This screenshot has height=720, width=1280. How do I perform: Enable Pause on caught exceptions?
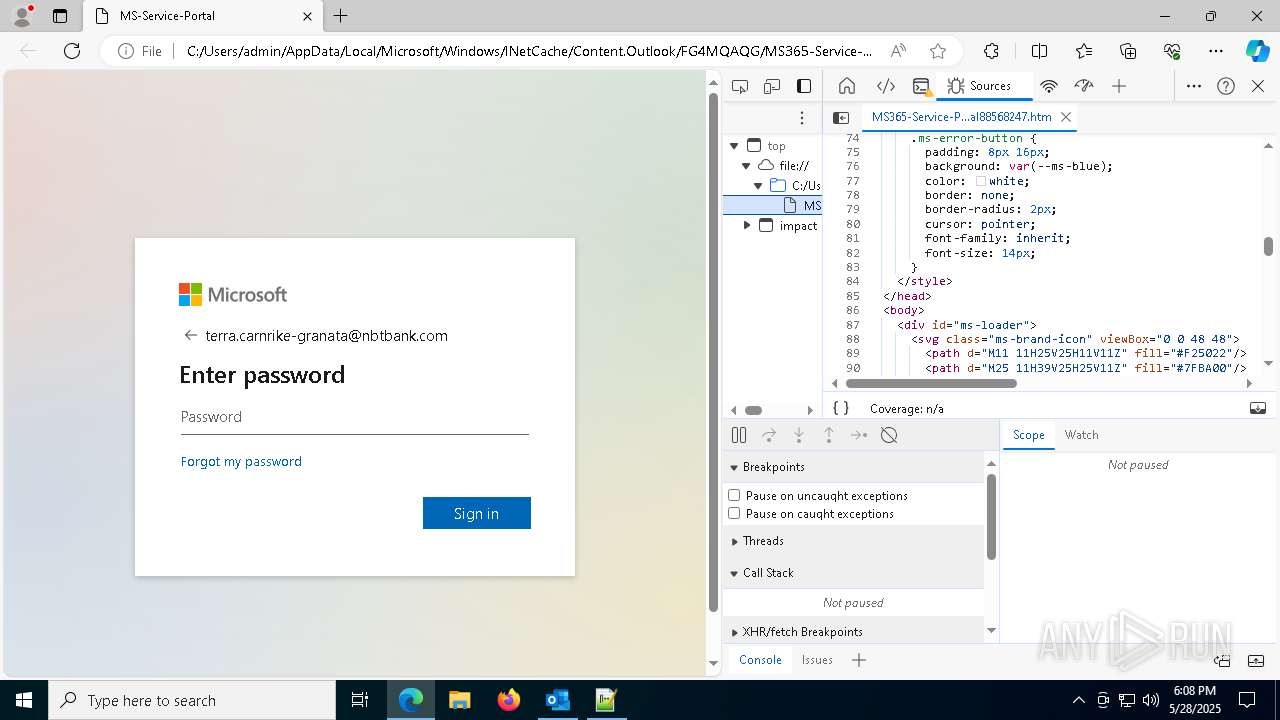tap(734, 513)
